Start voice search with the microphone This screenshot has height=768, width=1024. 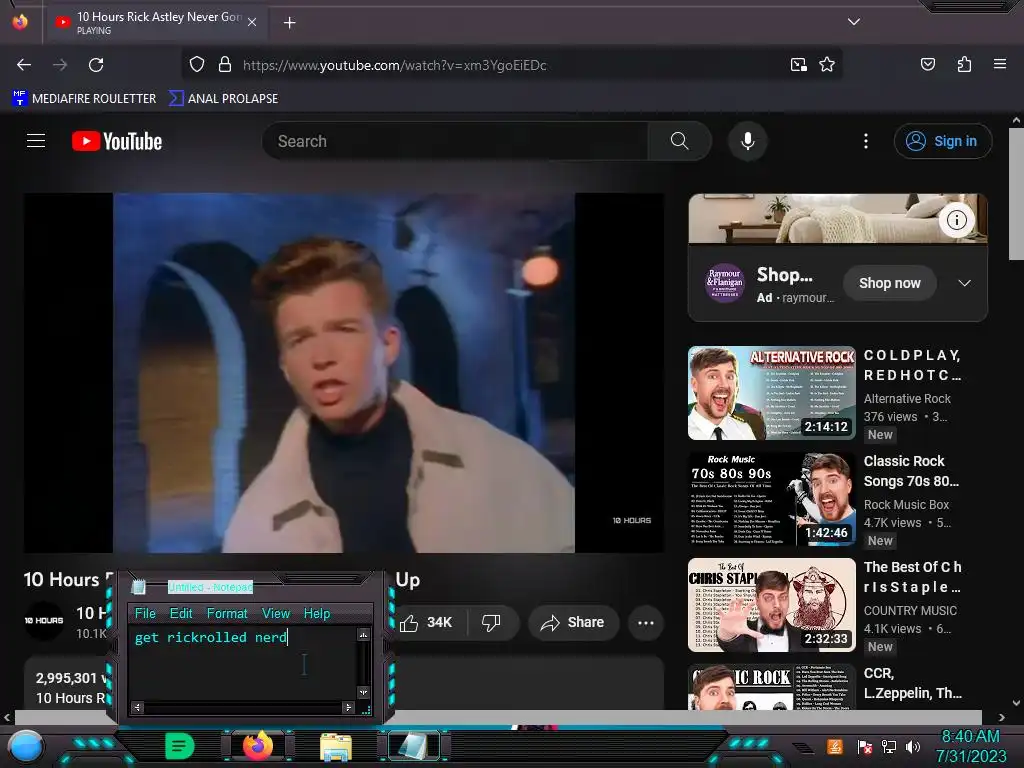pos(748,141)
